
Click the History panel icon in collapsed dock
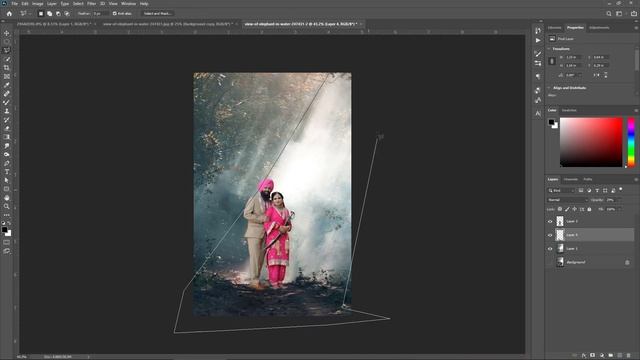538,31
